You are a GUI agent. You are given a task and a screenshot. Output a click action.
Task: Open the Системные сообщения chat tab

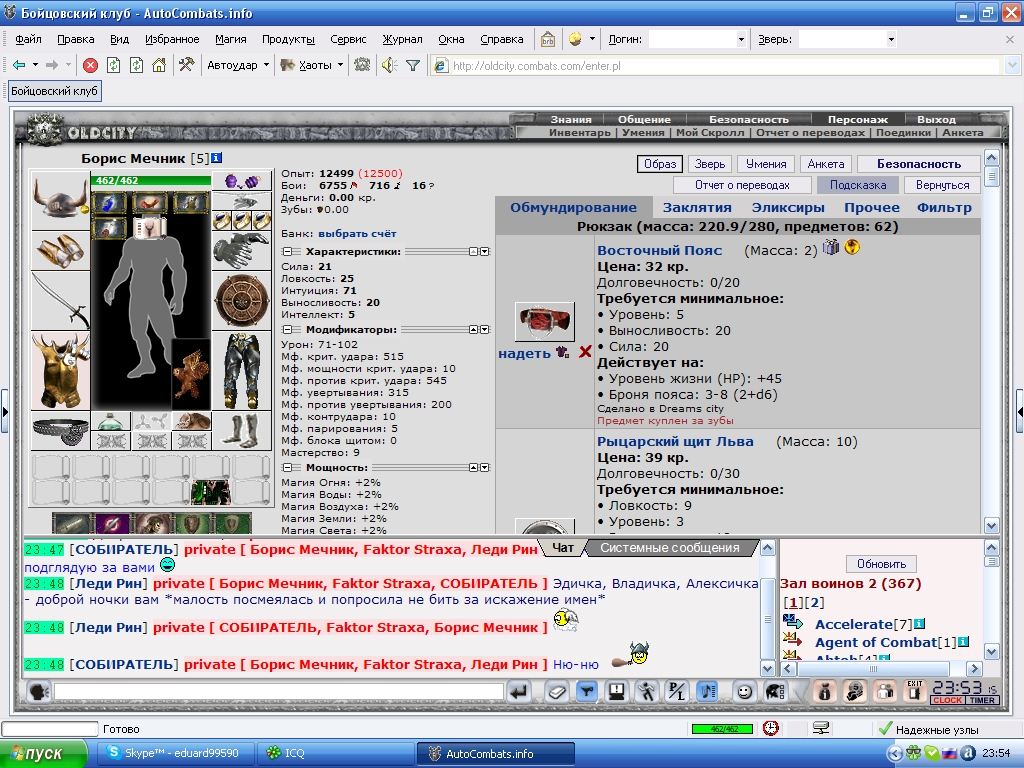(669, 548)
